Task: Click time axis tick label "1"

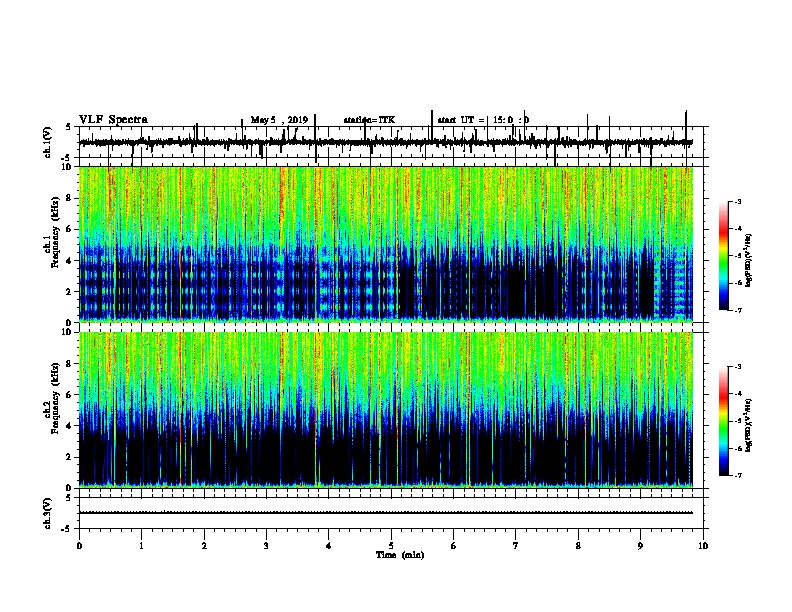Action: click(141, 546)
